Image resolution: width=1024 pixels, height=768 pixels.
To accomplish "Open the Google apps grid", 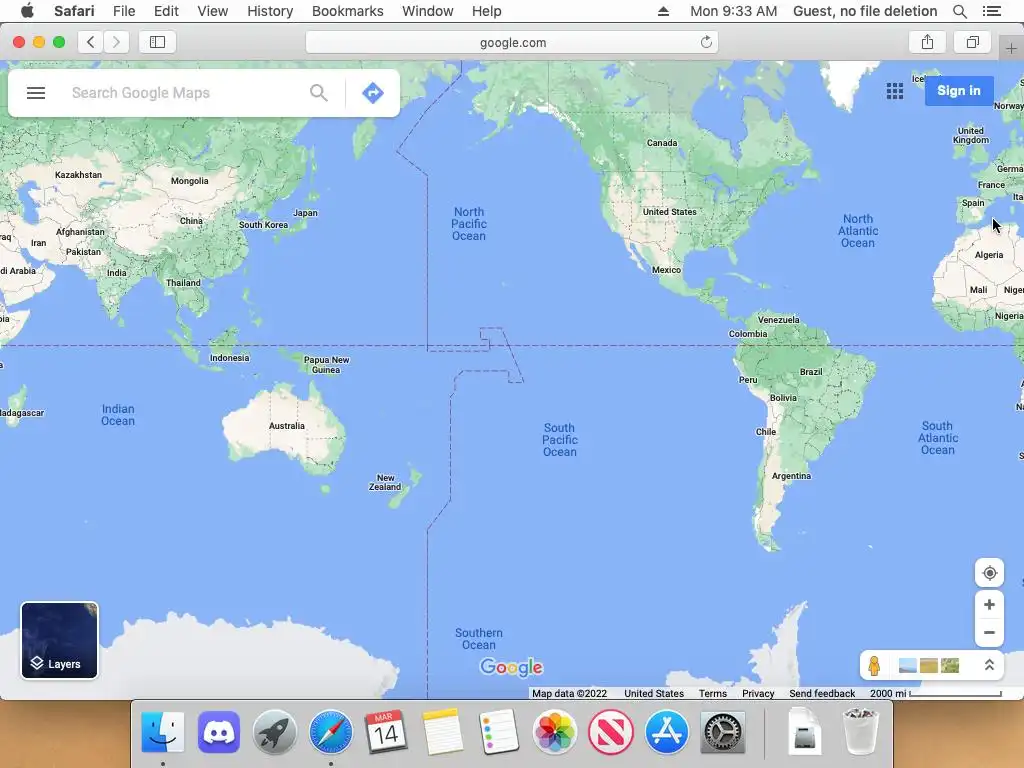I will click(x=895, y=91).
